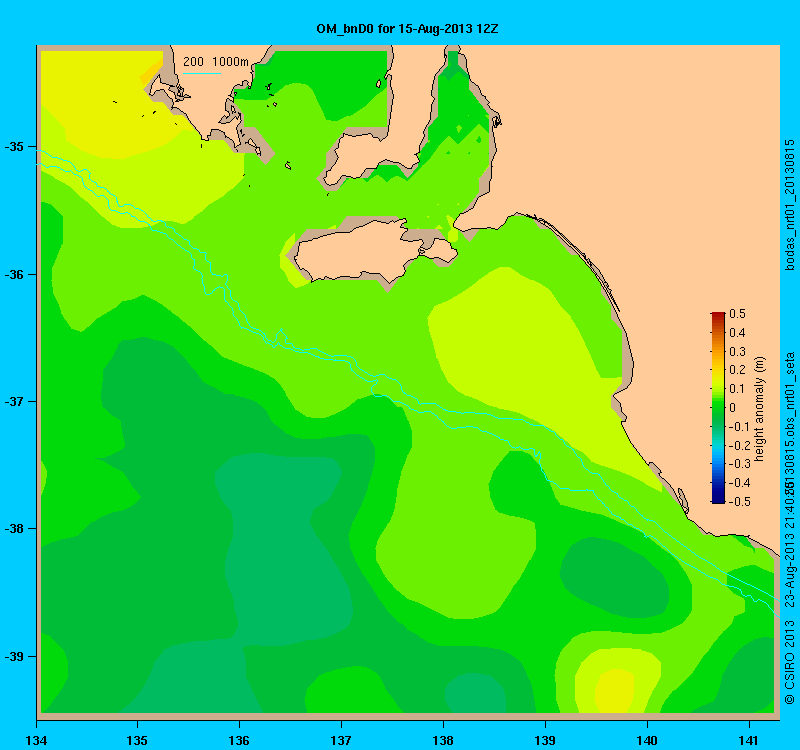Click the 0.2 value on the color scale
The width and height of the screenshot is (800, 750).
pyautogui.click(x=737, y=370)
